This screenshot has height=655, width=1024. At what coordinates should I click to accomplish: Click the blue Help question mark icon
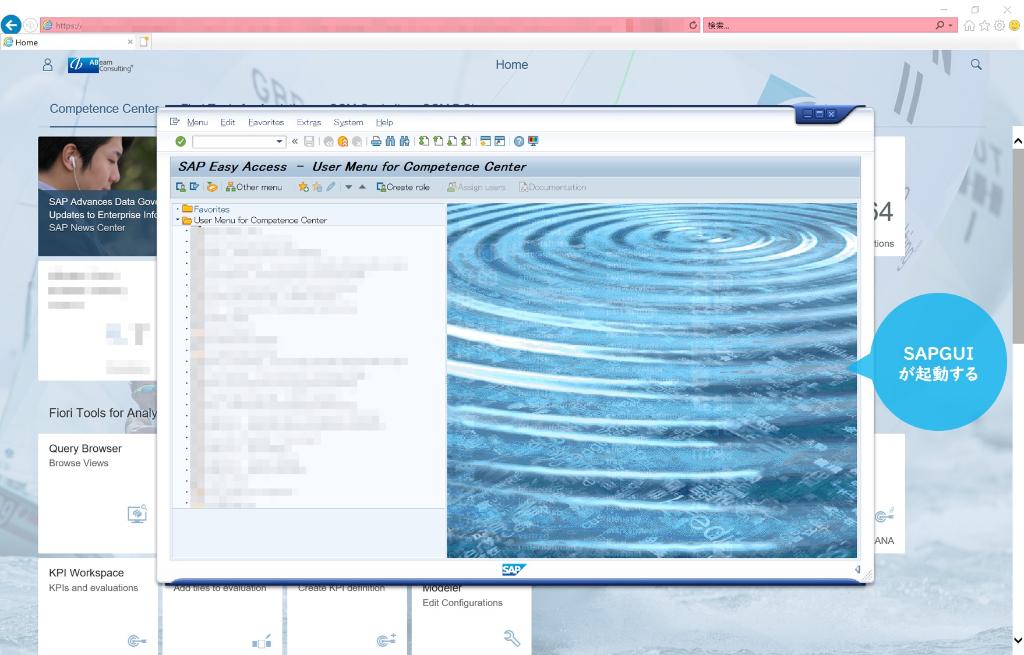pos(519,141)
